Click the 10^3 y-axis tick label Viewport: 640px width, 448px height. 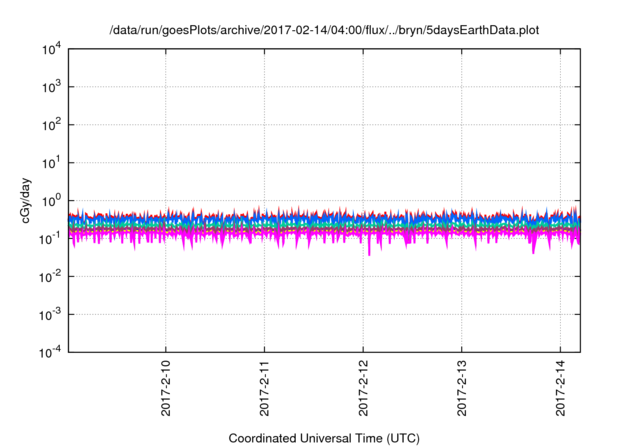pos(51,87)
